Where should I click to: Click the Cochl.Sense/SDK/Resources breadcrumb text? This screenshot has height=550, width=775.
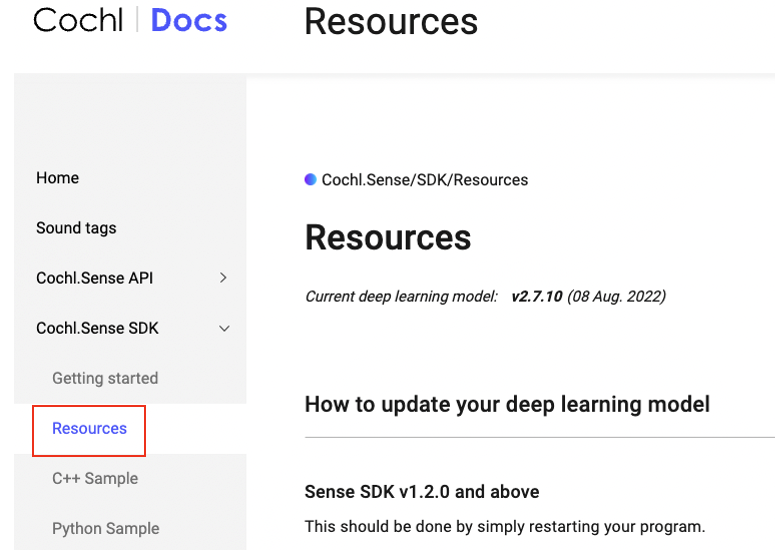[x=425, y=180]
